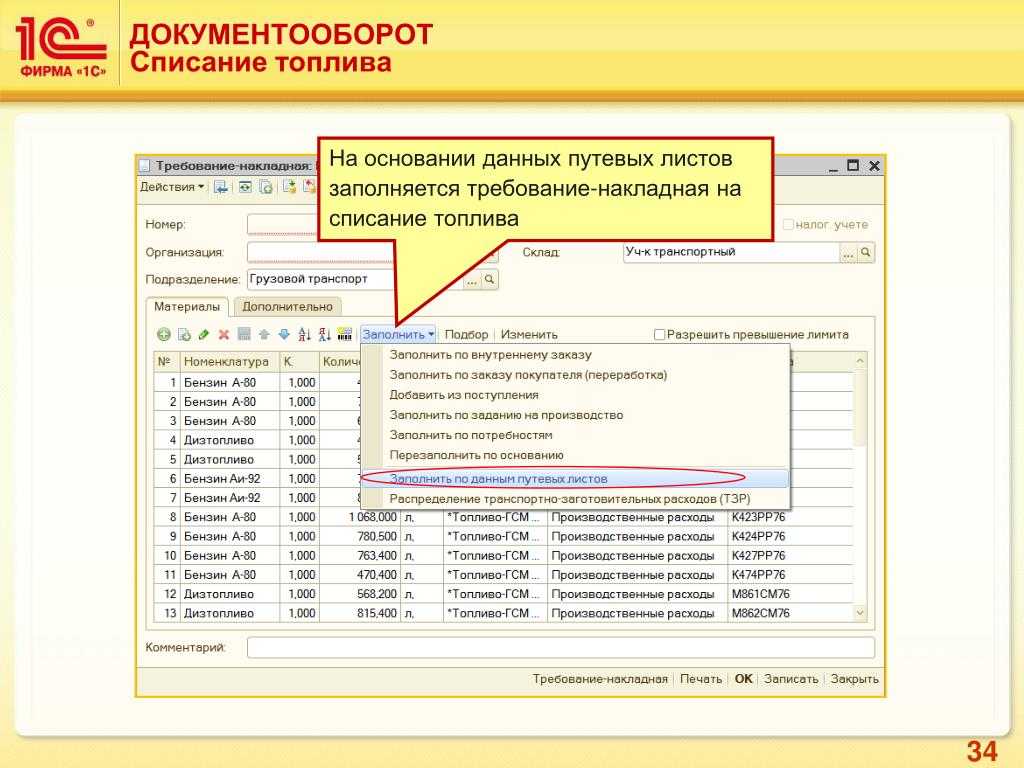Screen dimensions: 1024x768
Task: Select Заполнить по данным путевых листов
Action: click(575, 479)
